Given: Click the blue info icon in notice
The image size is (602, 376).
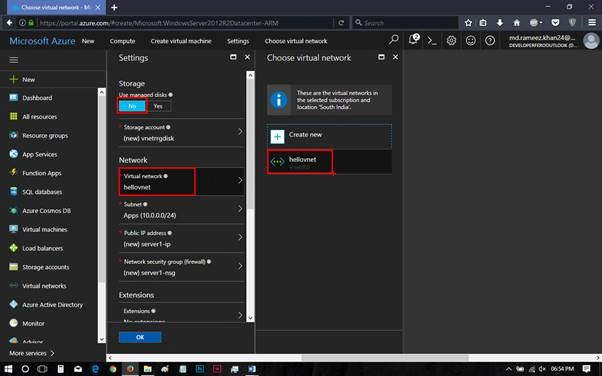Looking at the screenshot, I should click(x=279, y=100).
